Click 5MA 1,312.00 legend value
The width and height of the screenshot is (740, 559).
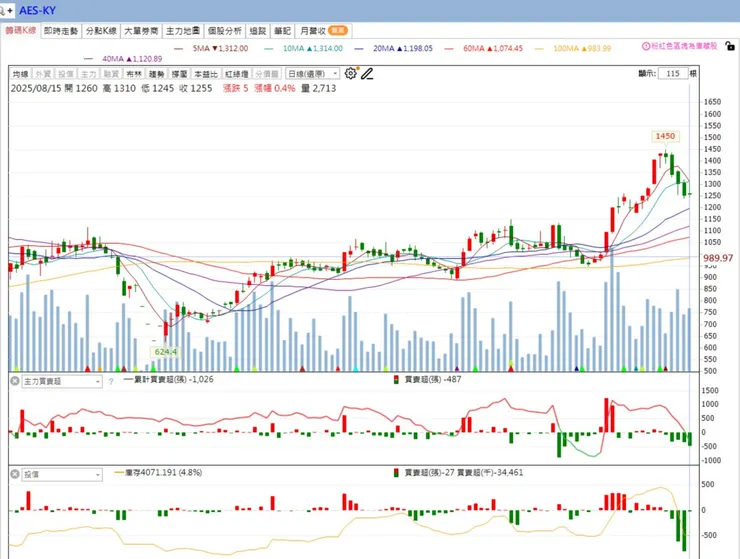point(220,48)
